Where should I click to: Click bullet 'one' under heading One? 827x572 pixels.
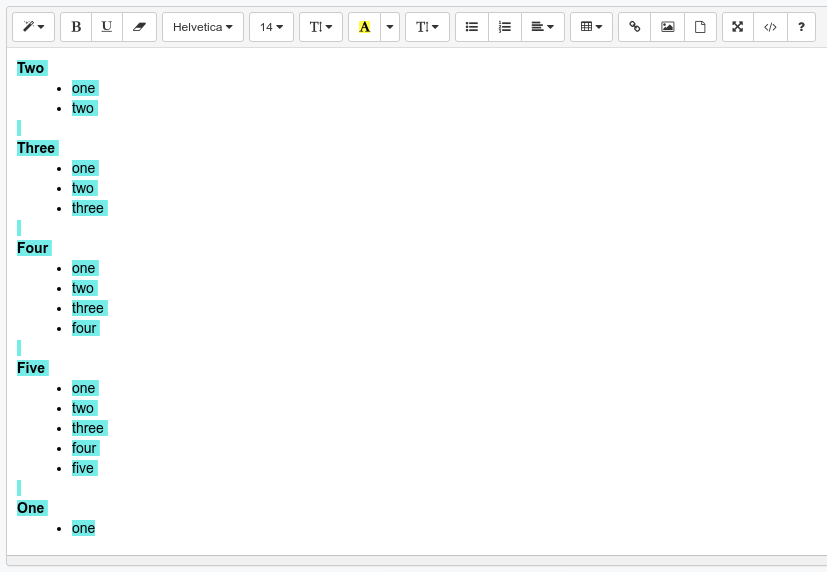click(x=83, y=528)
